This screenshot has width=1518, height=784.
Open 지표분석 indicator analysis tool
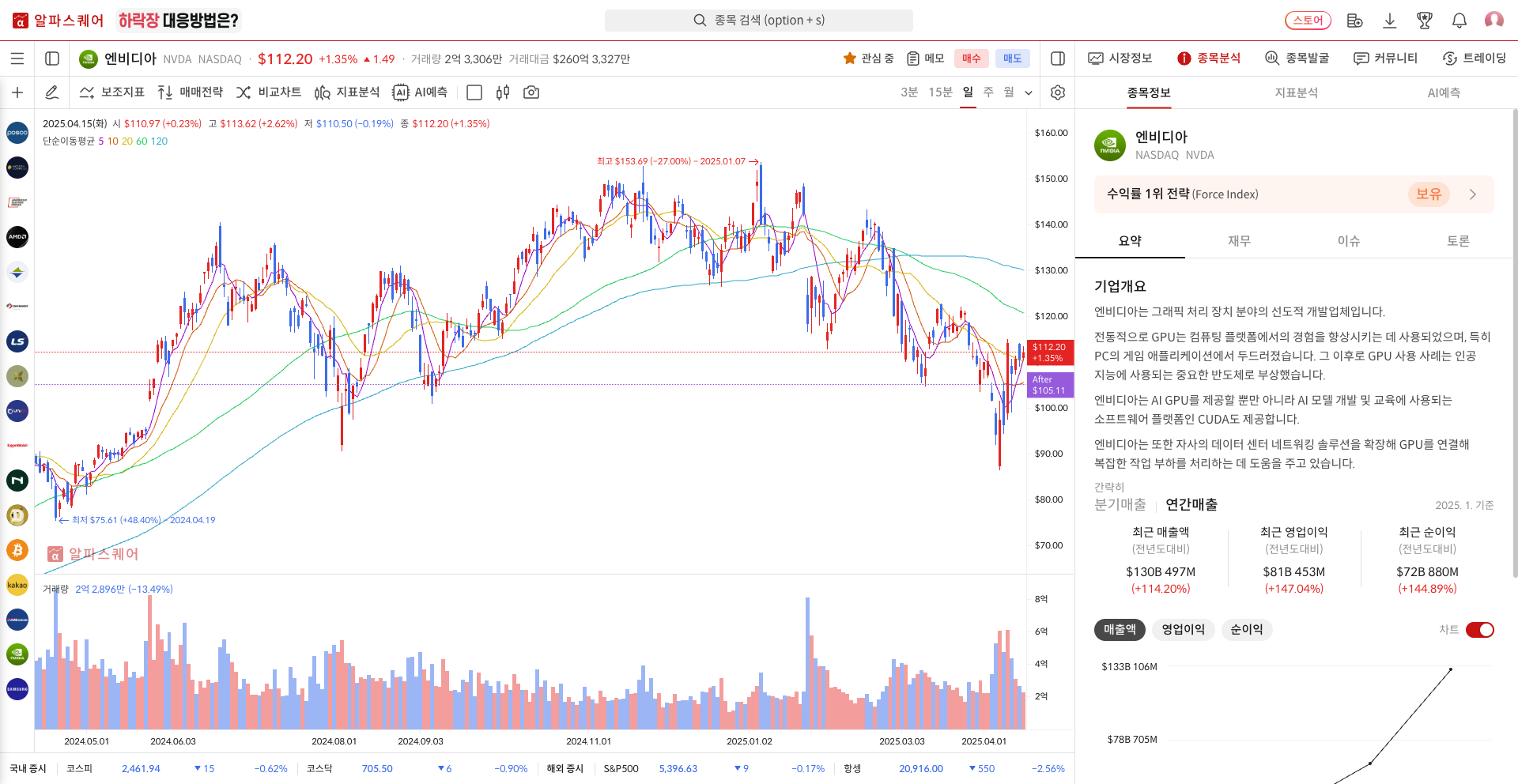(x=347, y=92)
